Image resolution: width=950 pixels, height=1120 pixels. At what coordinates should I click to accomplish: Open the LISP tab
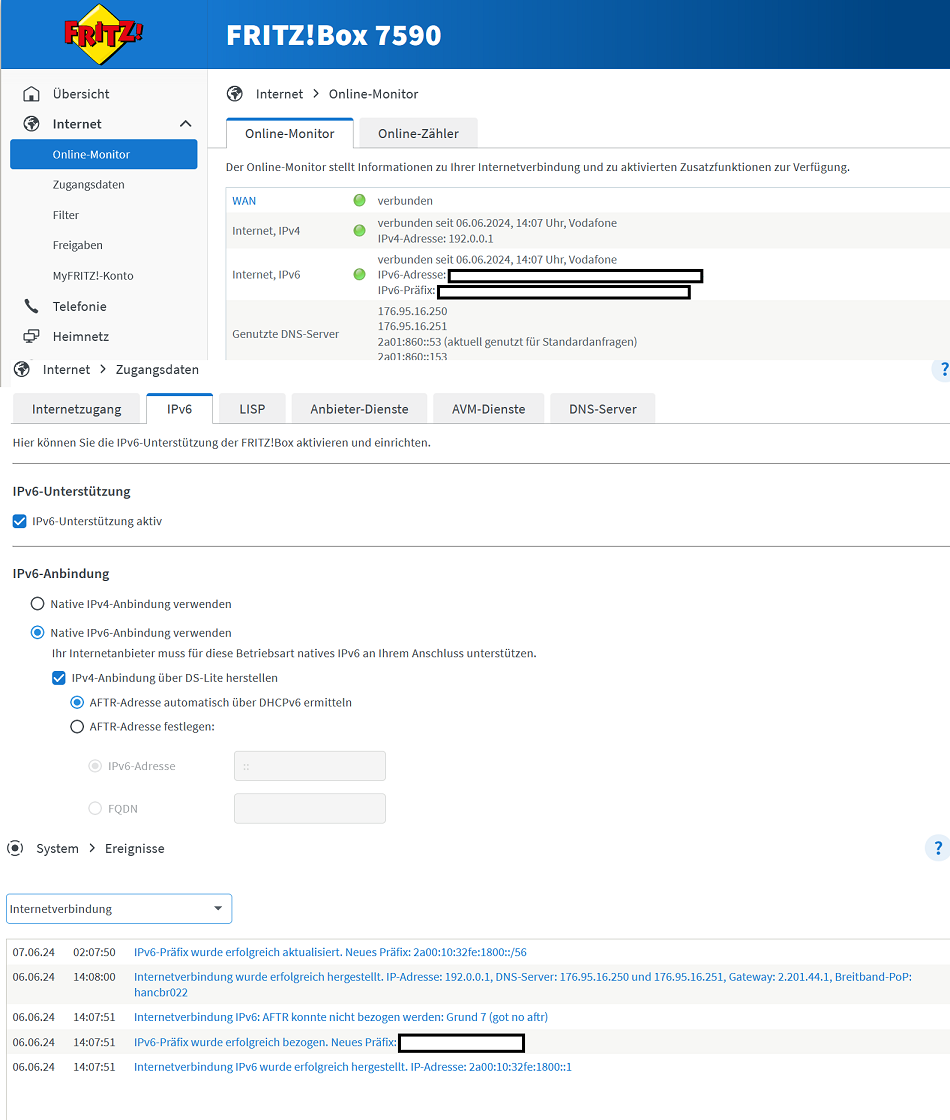tap(252, 409)
